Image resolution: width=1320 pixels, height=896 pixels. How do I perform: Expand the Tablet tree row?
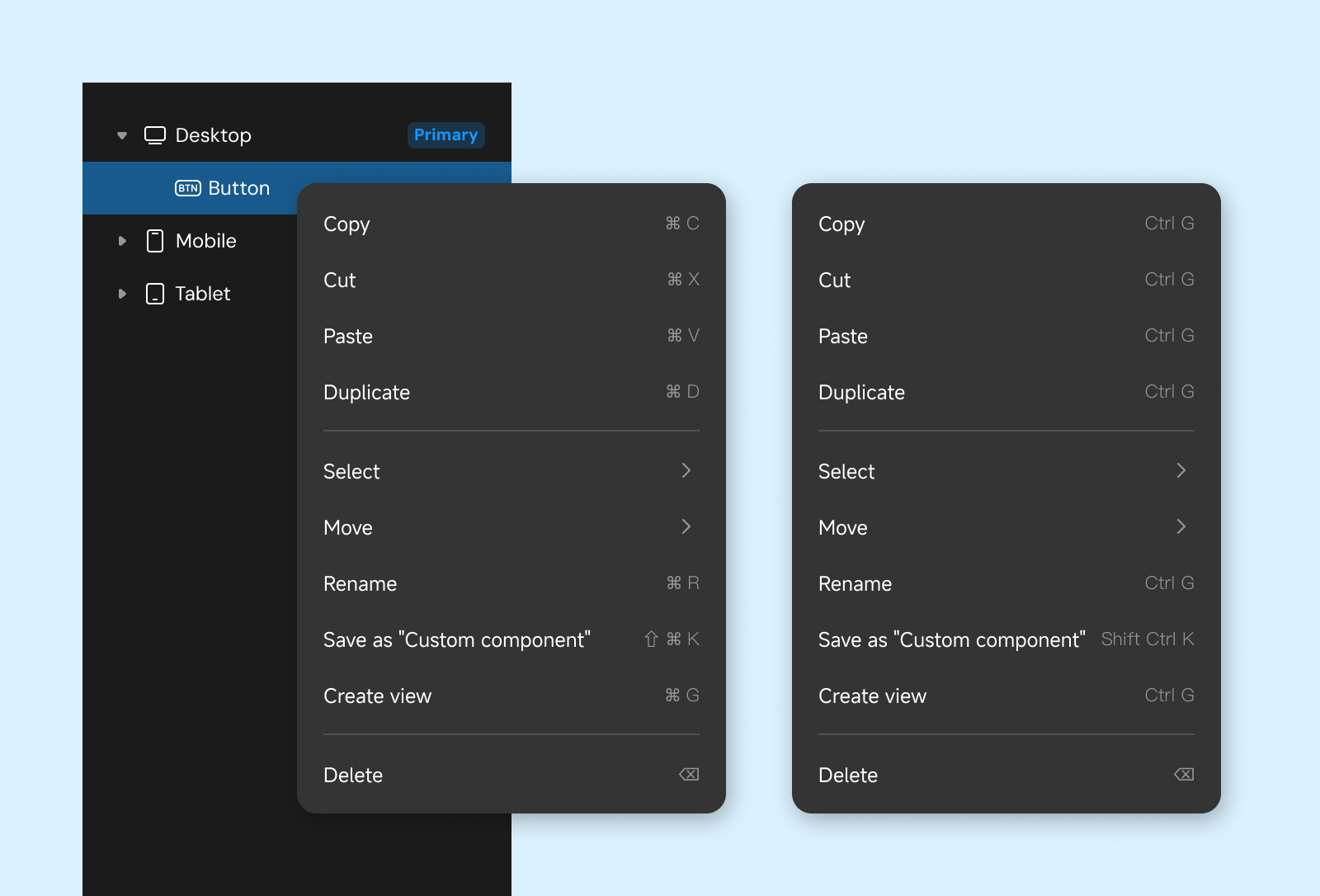point(122,294)
